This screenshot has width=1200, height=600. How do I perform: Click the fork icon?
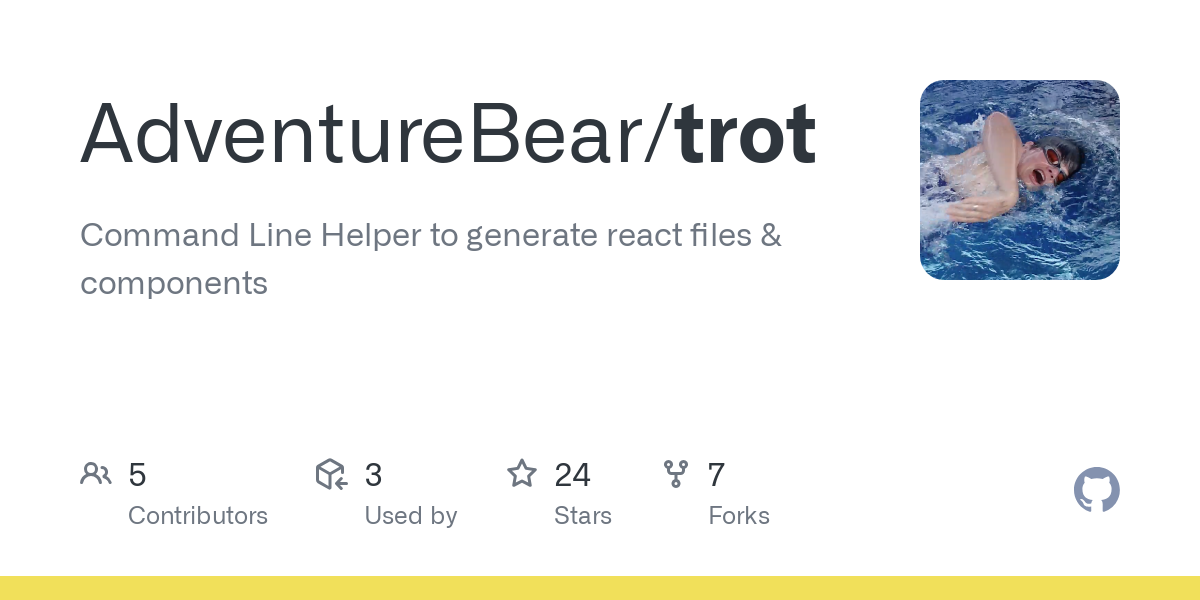coord(676,474)
